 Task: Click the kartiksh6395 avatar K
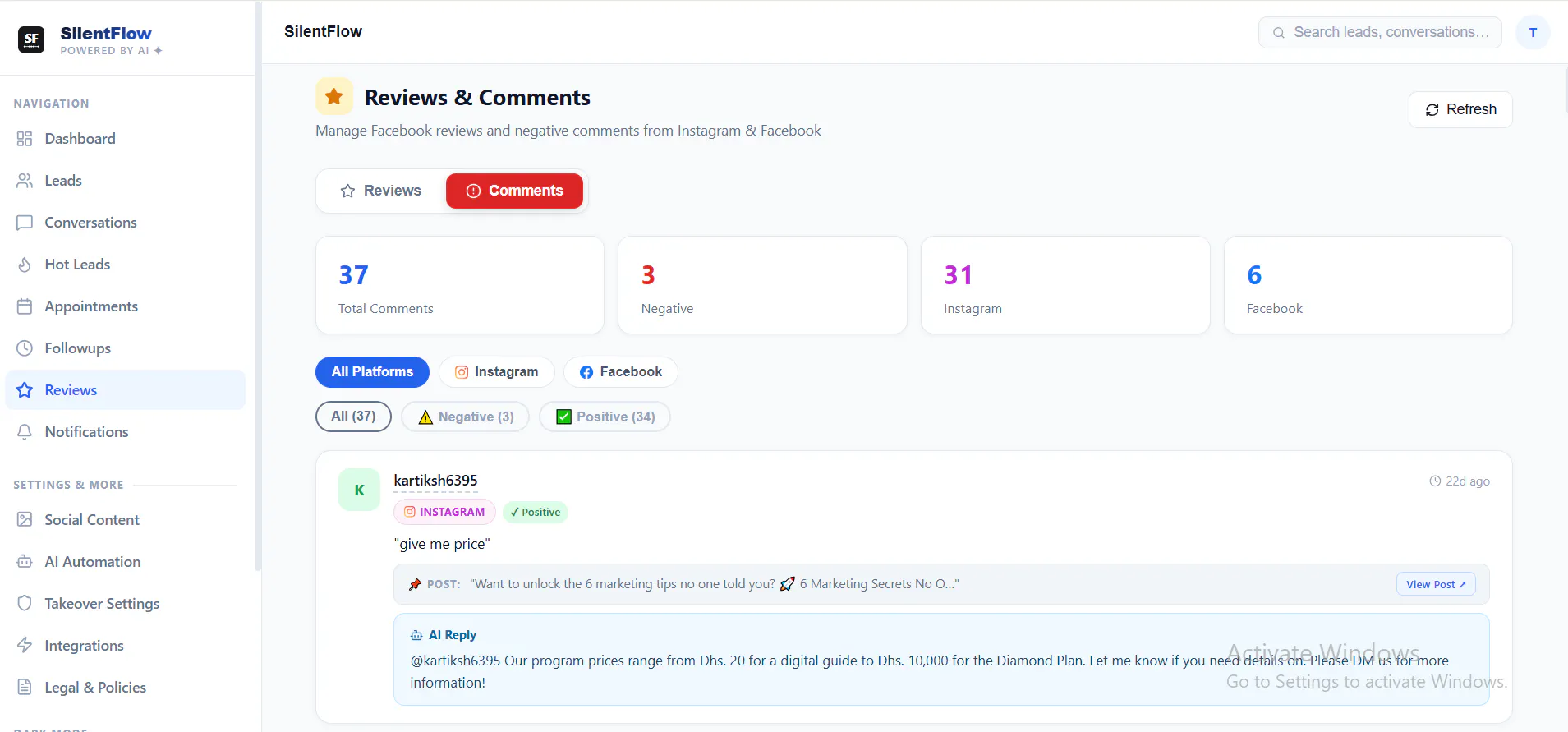(359, 490)
